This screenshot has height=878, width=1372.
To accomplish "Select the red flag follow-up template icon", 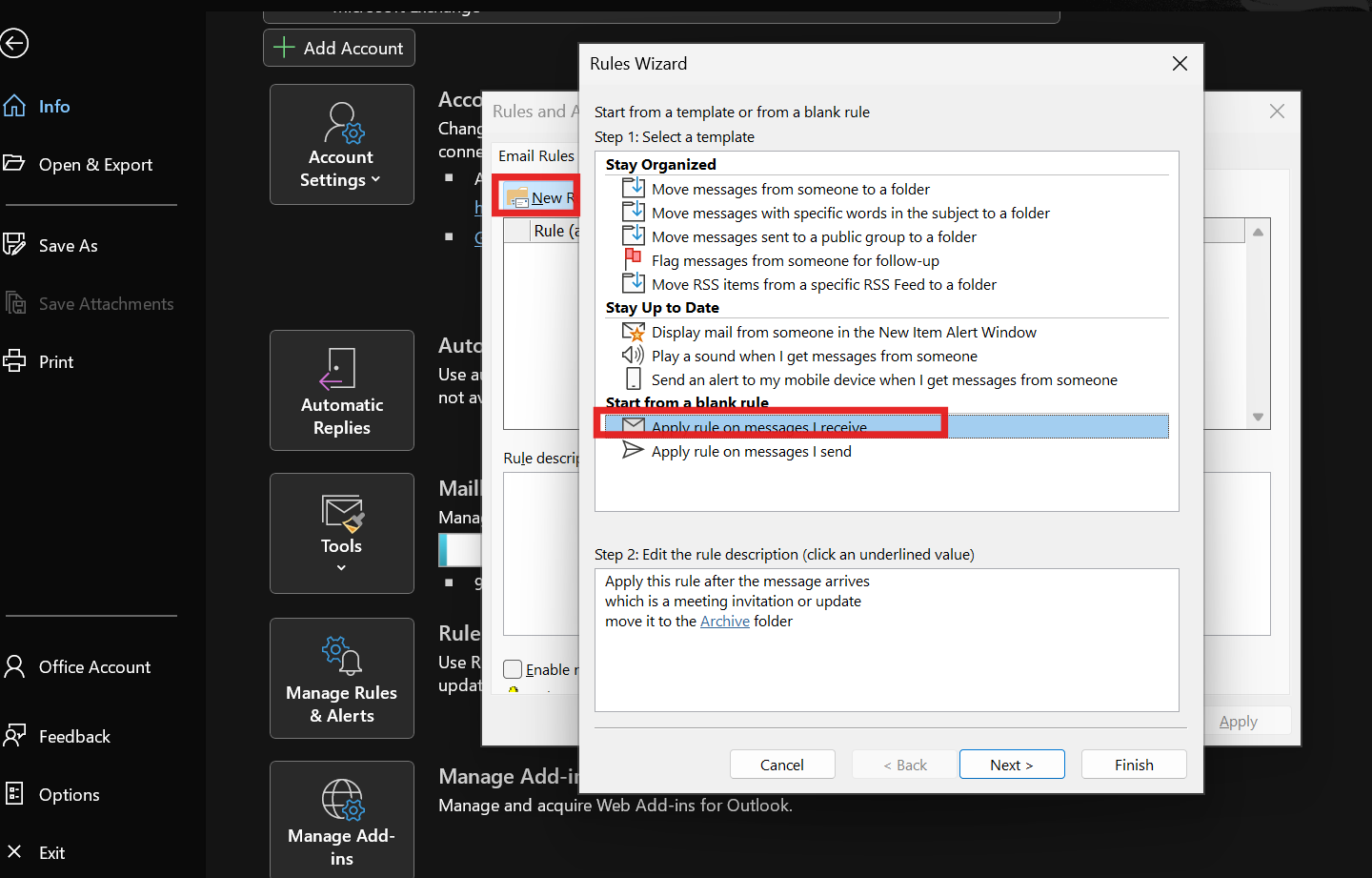I will point(633,259).
